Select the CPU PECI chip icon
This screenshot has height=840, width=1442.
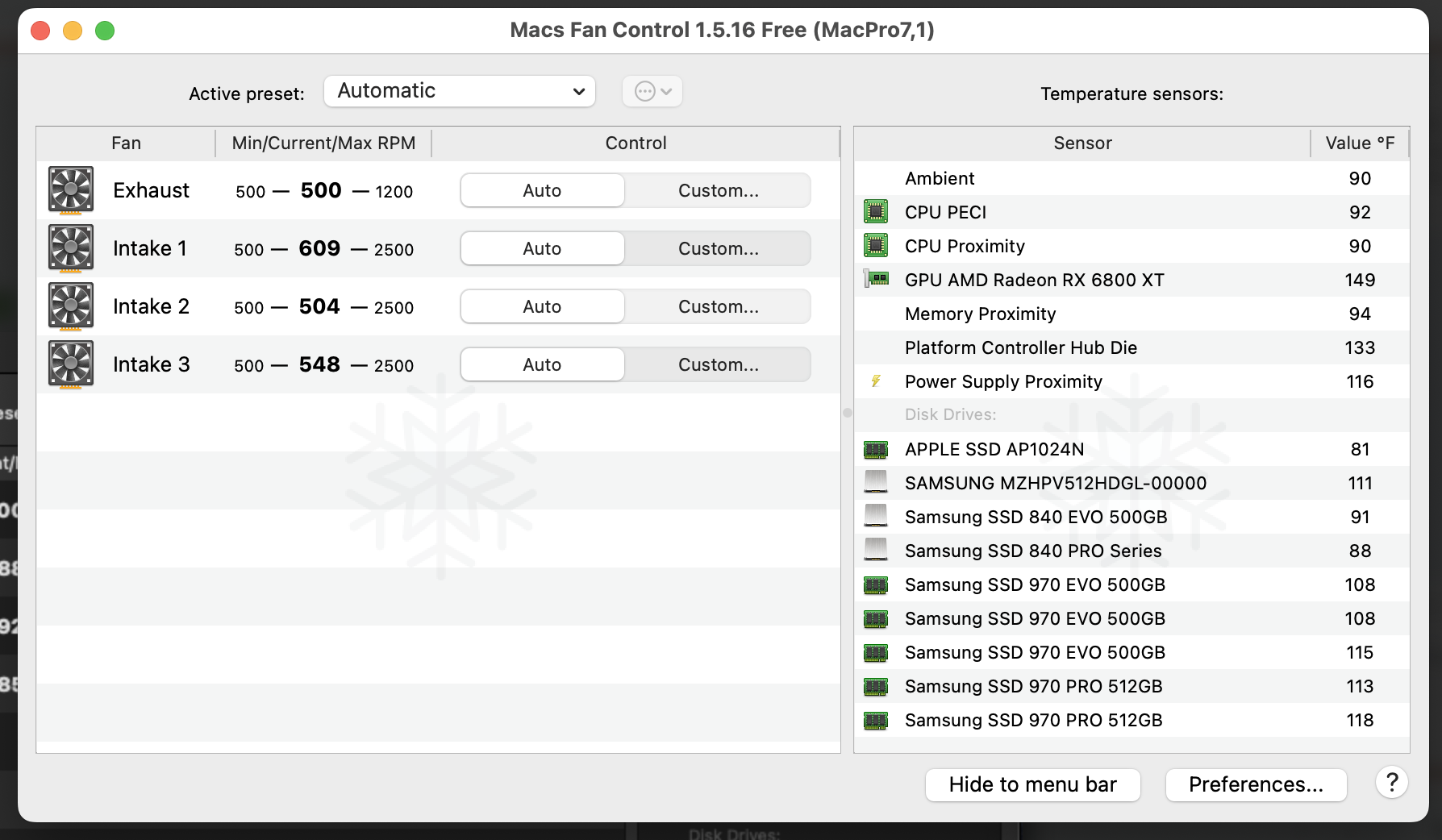876,212
